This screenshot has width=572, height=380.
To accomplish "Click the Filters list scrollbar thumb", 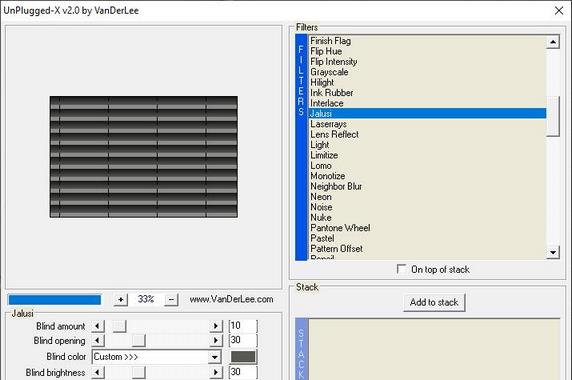I will tap(553, 116).
